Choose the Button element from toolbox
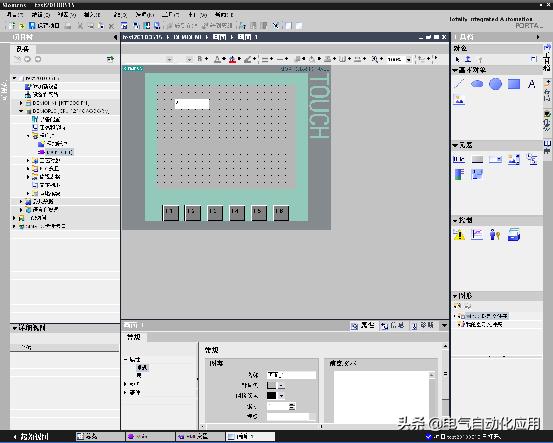This screenshot has width=553, height=443. [477, 160]
